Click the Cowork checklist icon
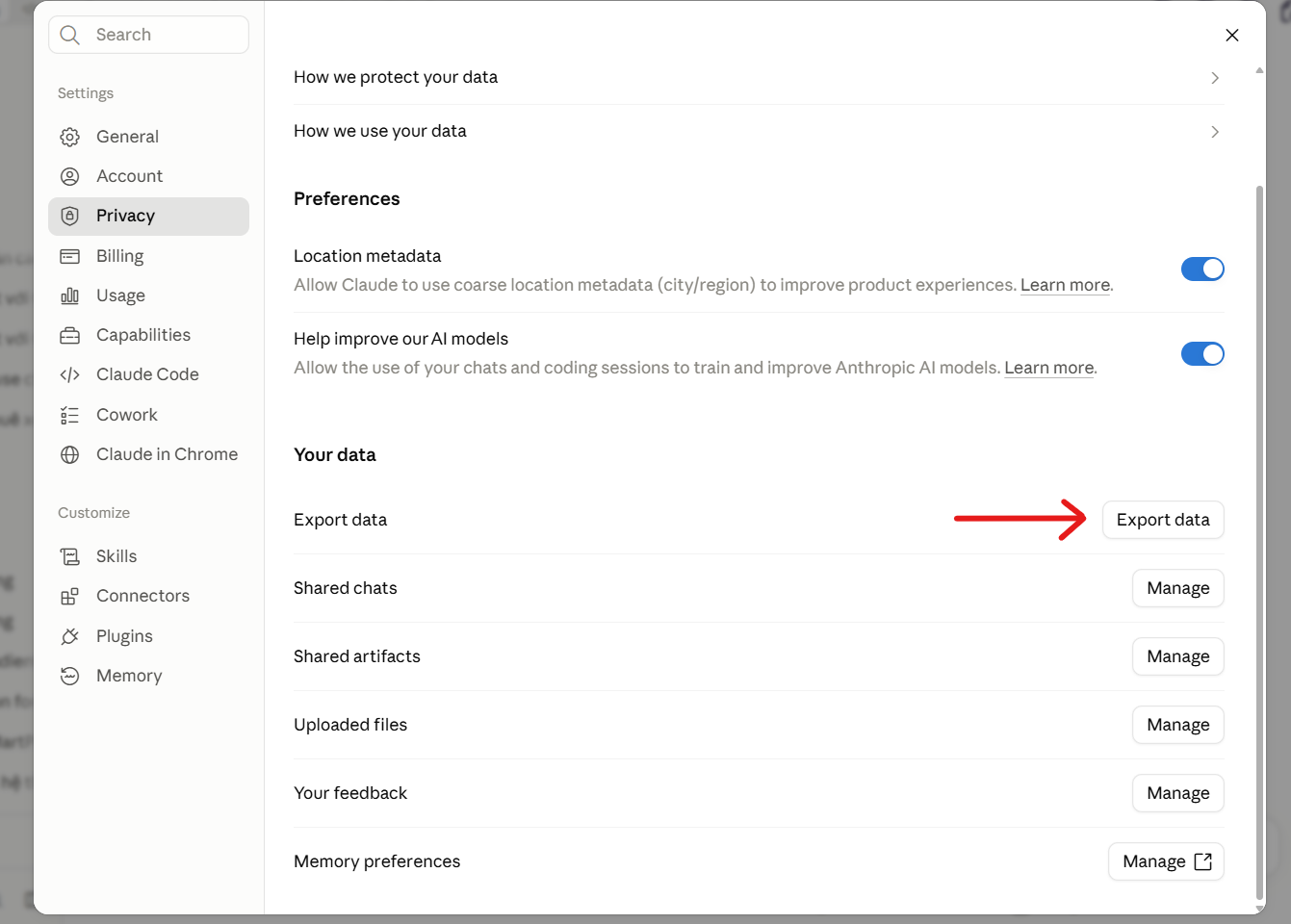 70,415
